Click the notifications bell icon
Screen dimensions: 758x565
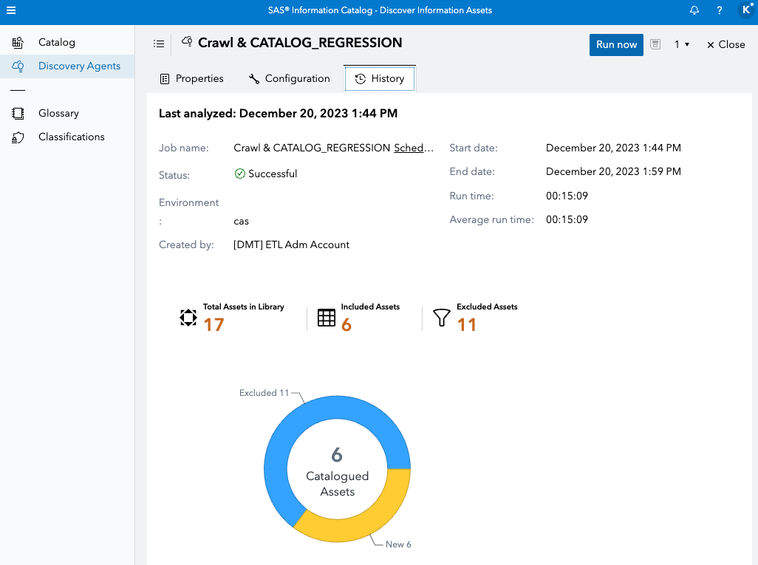pos(694,10)
